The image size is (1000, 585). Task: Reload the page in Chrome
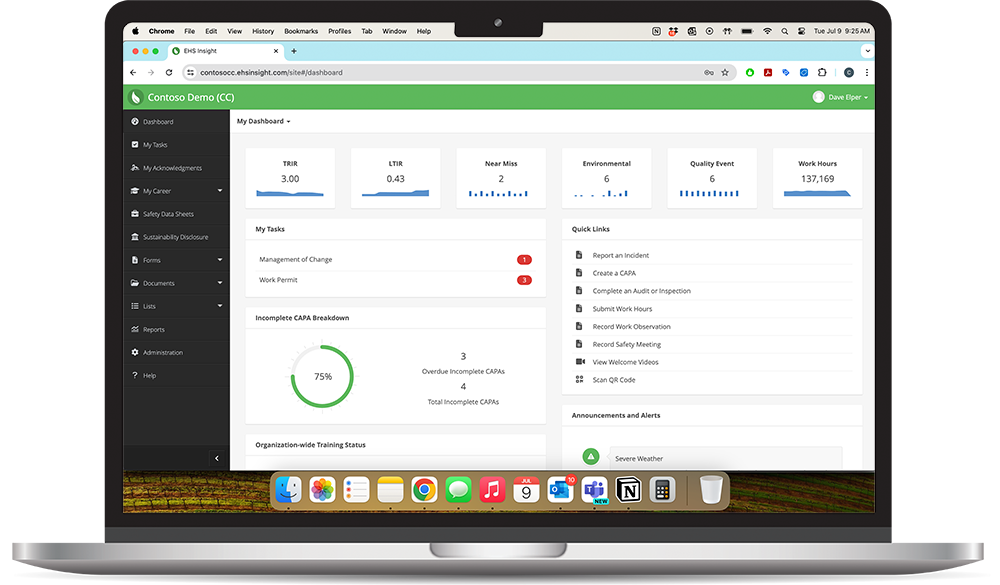(169, 73)
